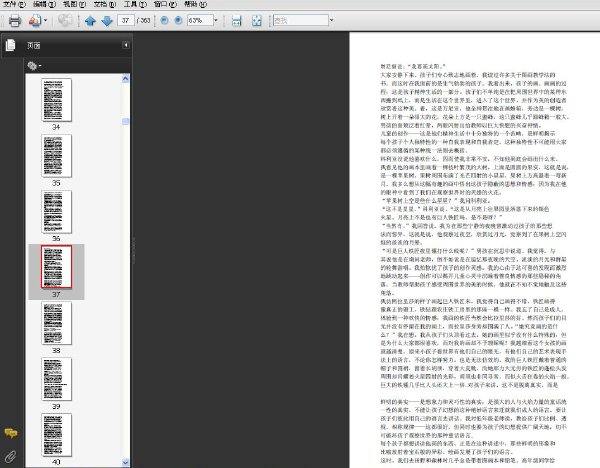Click the fit one full page icon
The image size is (600, 468).
[257, 21]
